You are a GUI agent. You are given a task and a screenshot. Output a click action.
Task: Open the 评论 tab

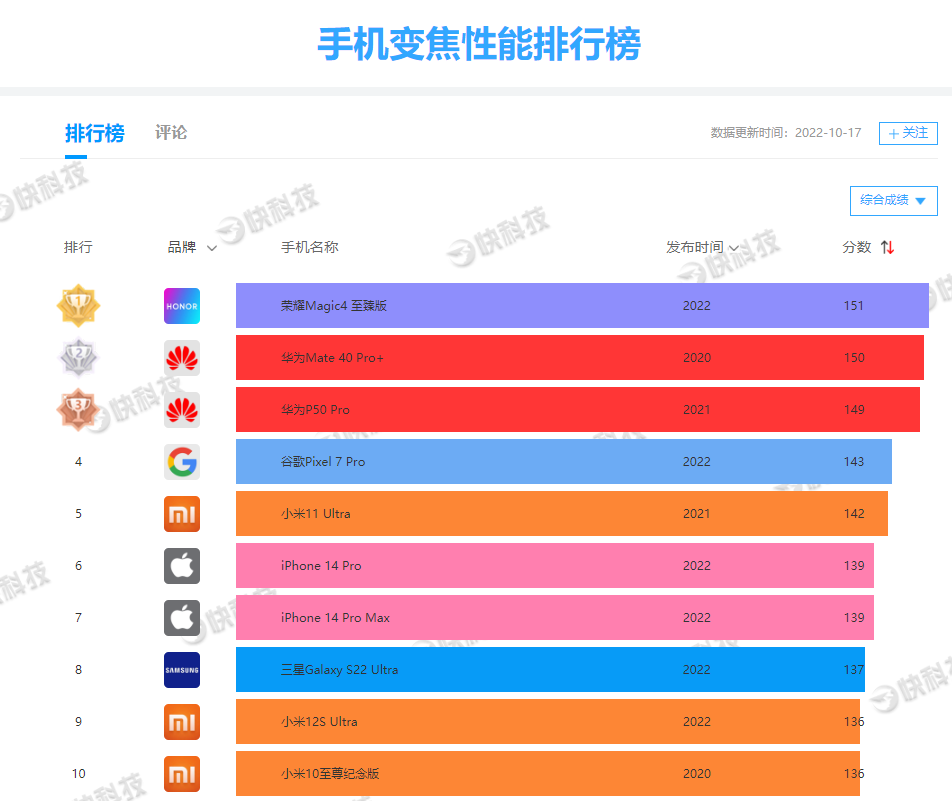[171, 132]
